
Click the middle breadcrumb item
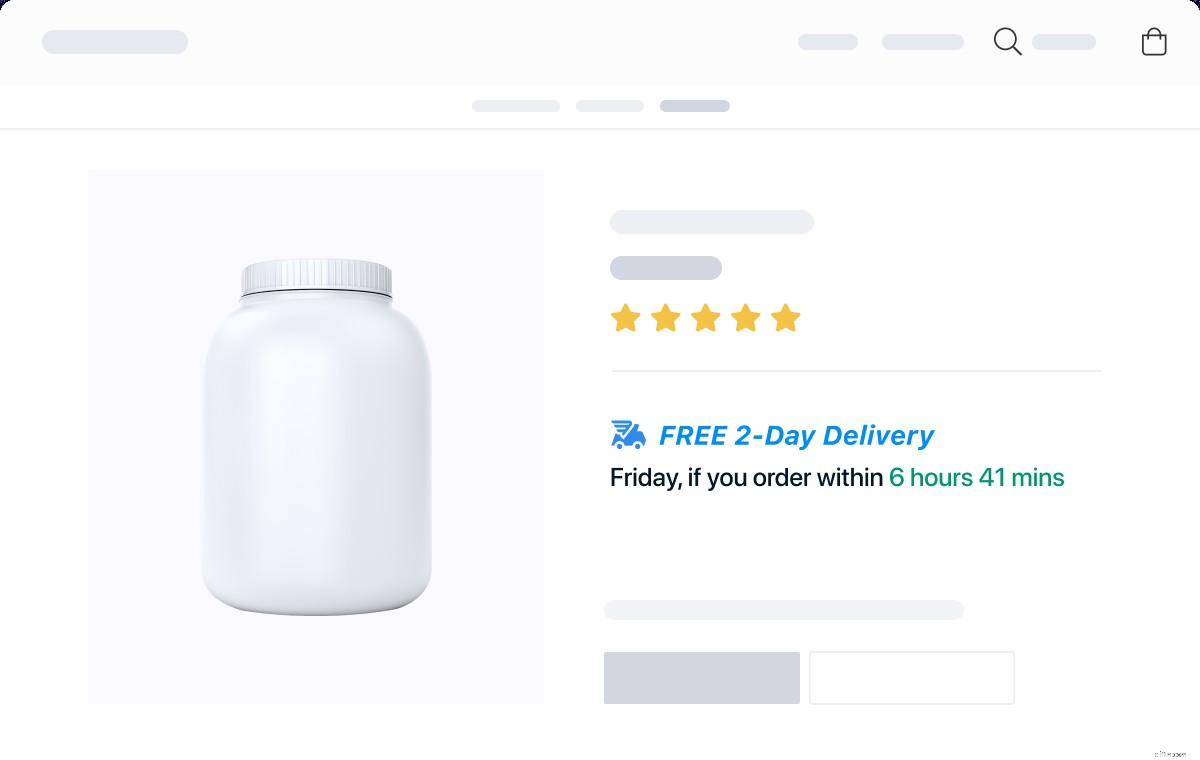tap(609, 105)
